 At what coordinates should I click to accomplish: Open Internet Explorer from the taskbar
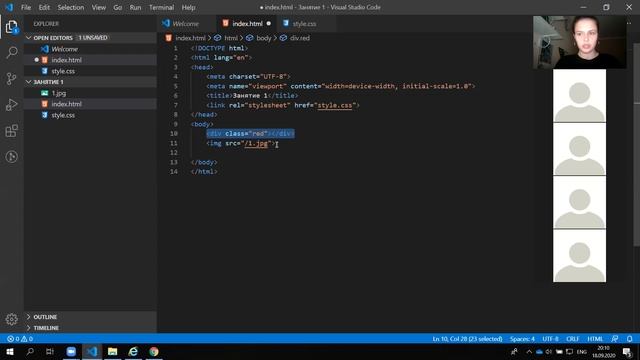tap(133, 351)
